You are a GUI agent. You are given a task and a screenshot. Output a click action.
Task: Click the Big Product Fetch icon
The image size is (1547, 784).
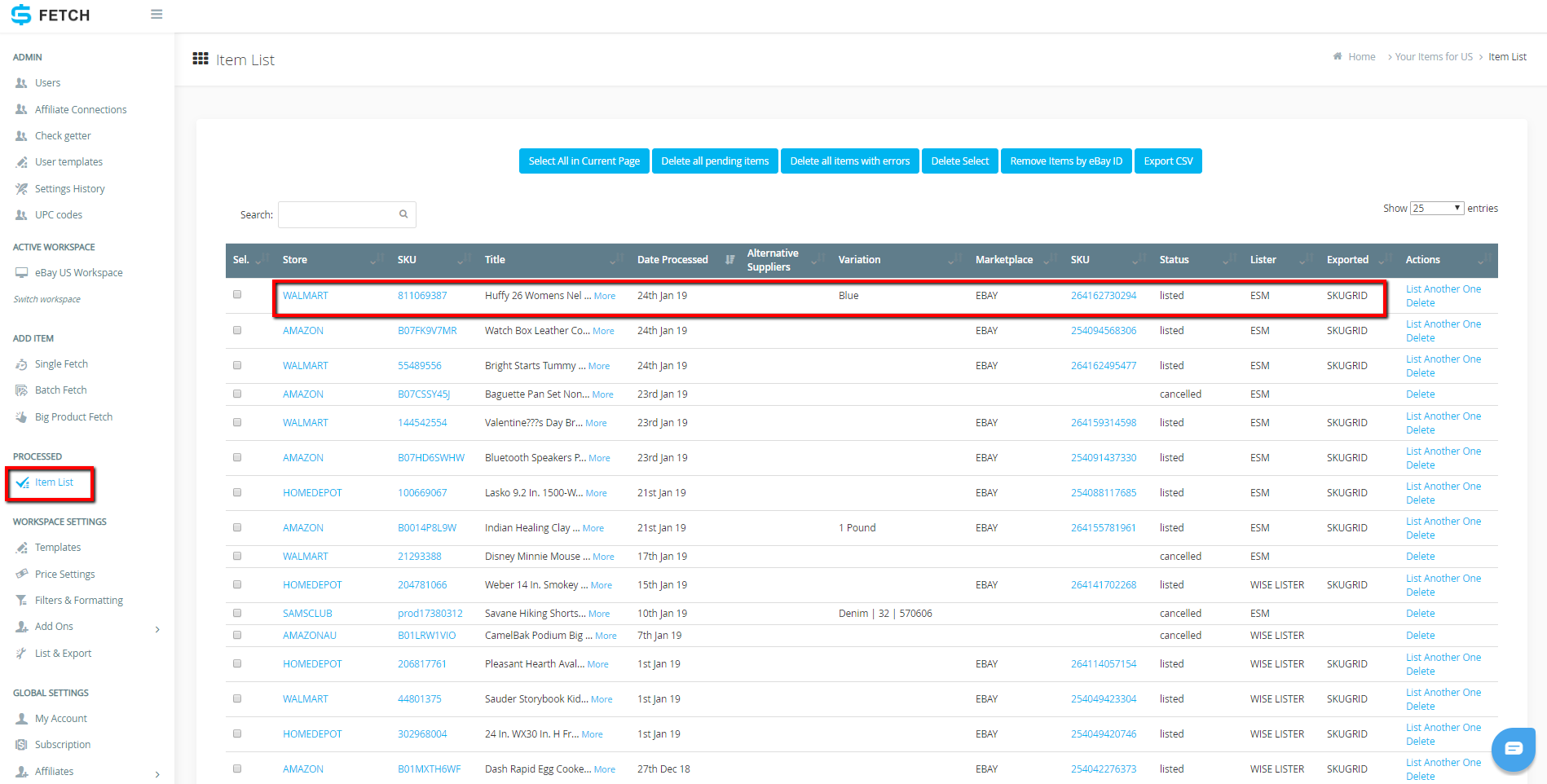coord(22,417)
